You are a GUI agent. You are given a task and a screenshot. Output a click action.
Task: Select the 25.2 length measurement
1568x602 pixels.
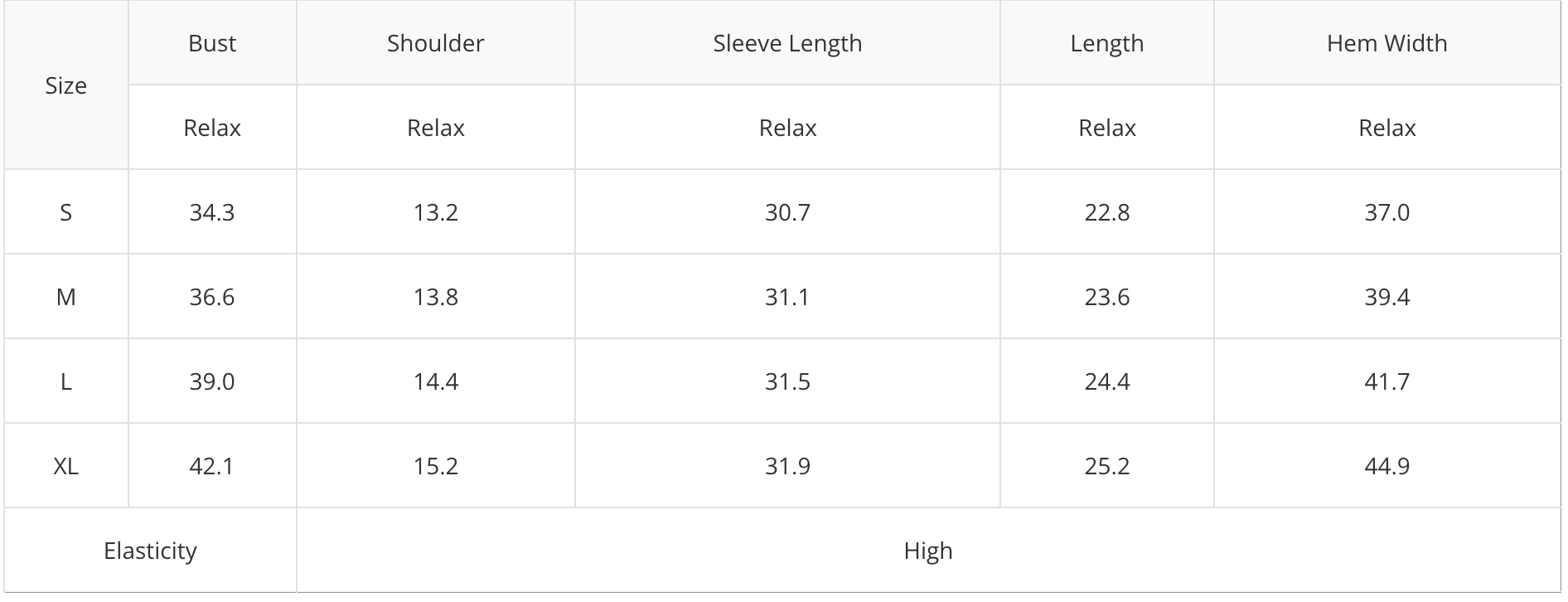coord(1107,466)
